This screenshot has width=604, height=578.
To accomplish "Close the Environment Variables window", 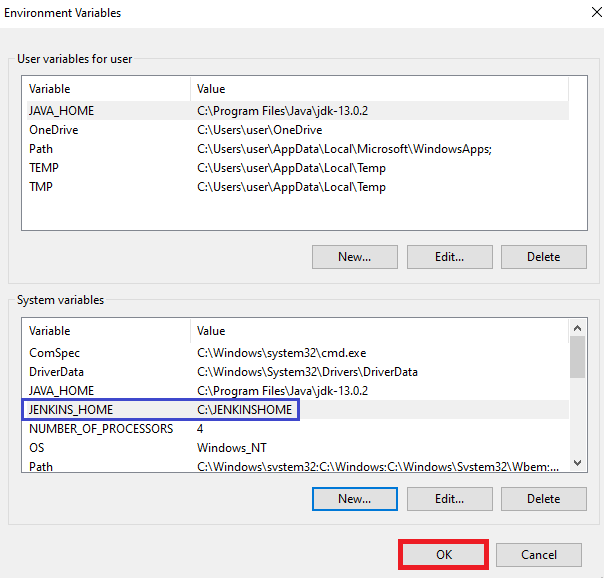I will pos(596,12).
